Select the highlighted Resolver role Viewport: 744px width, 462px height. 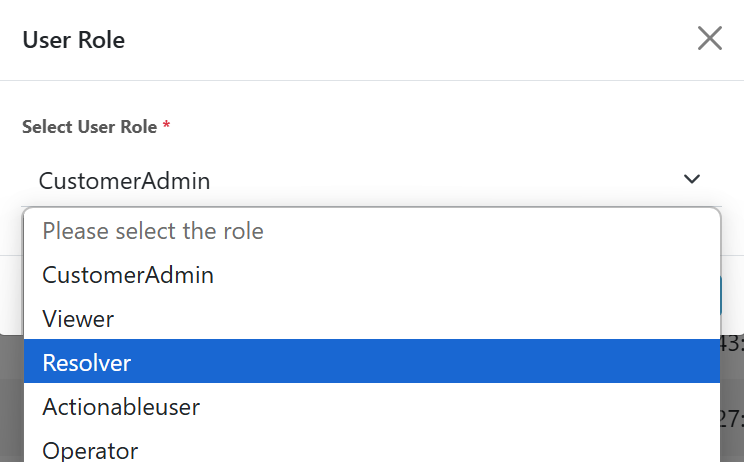click(x=87, y=362)
